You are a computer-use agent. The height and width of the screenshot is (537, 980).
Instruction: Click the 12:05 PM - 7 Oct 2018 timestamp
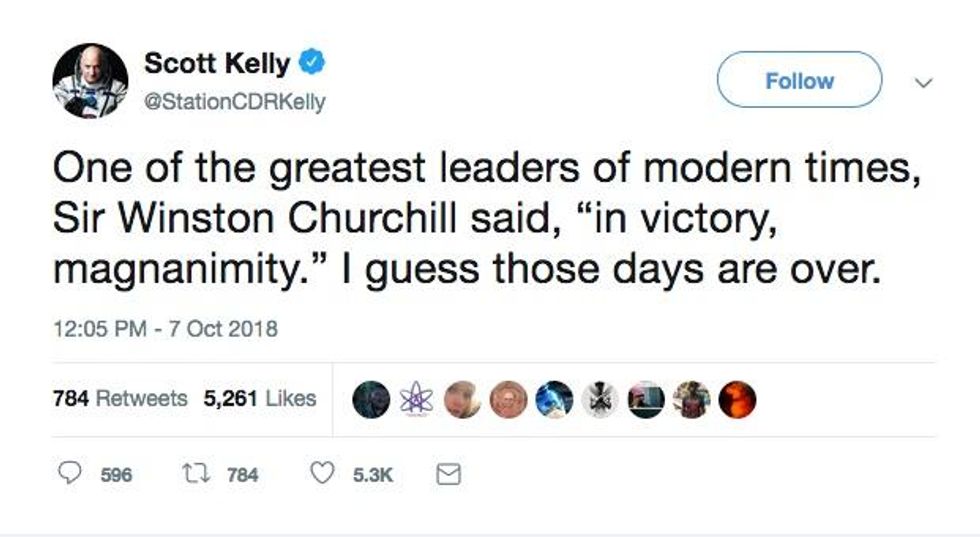coord(165,327)
